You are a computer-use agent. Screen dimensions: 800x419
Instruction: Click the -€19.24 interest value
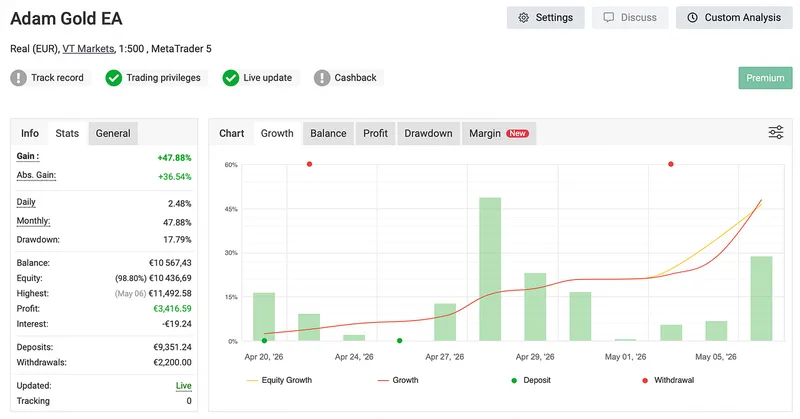pyautogui.click(x=177, y=324)
